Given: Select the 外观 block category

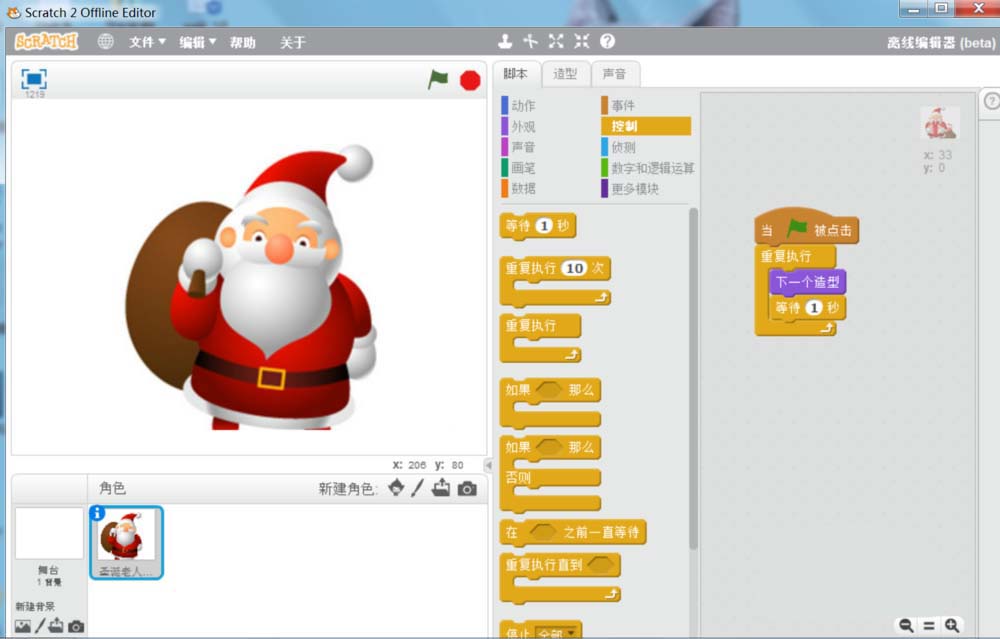Looking at the screenshot, I should [523, 126].
